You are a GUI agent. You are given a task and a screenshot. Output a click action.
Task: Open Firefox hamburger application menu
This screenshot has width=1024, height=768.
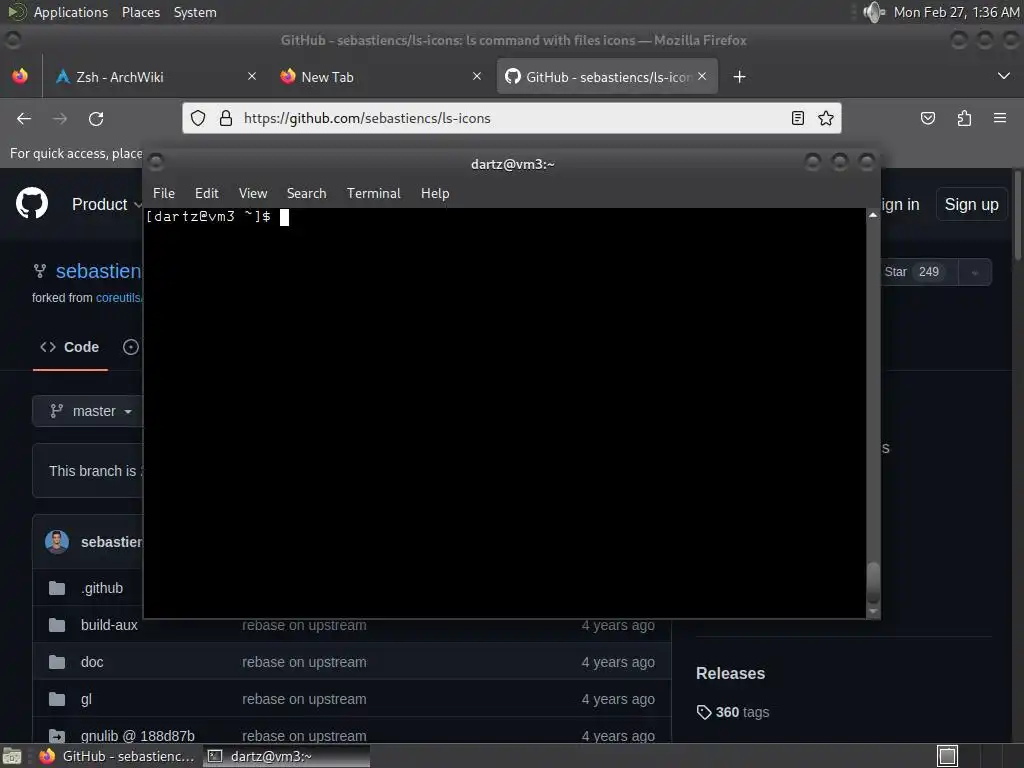click(1000, 118)
